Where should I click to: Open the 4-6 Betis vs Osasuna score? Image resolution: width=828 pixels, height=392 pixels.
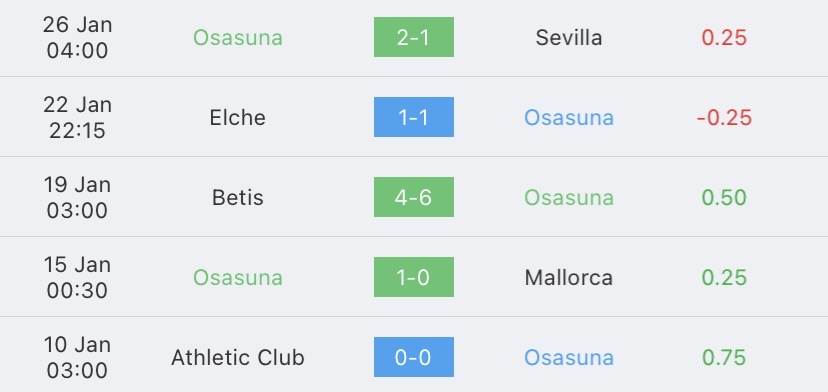pos(413,197)
